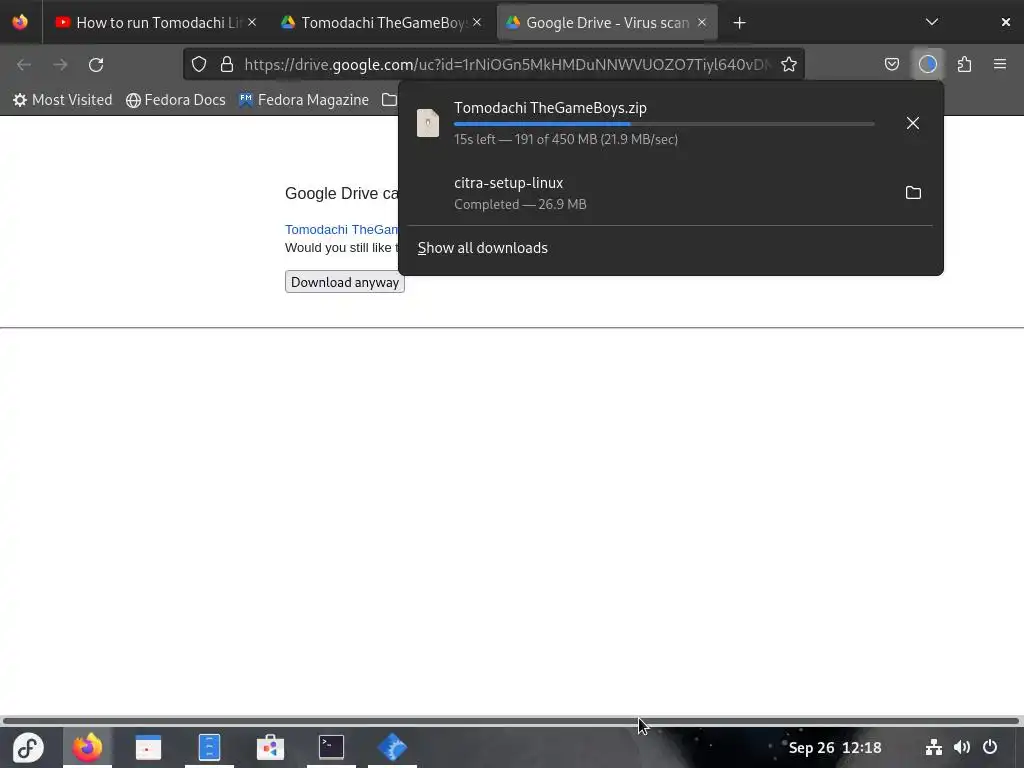Select the Google Drive Virus scan tab
The width and height of the screenshot is (1024, 768).
point(607,22)
